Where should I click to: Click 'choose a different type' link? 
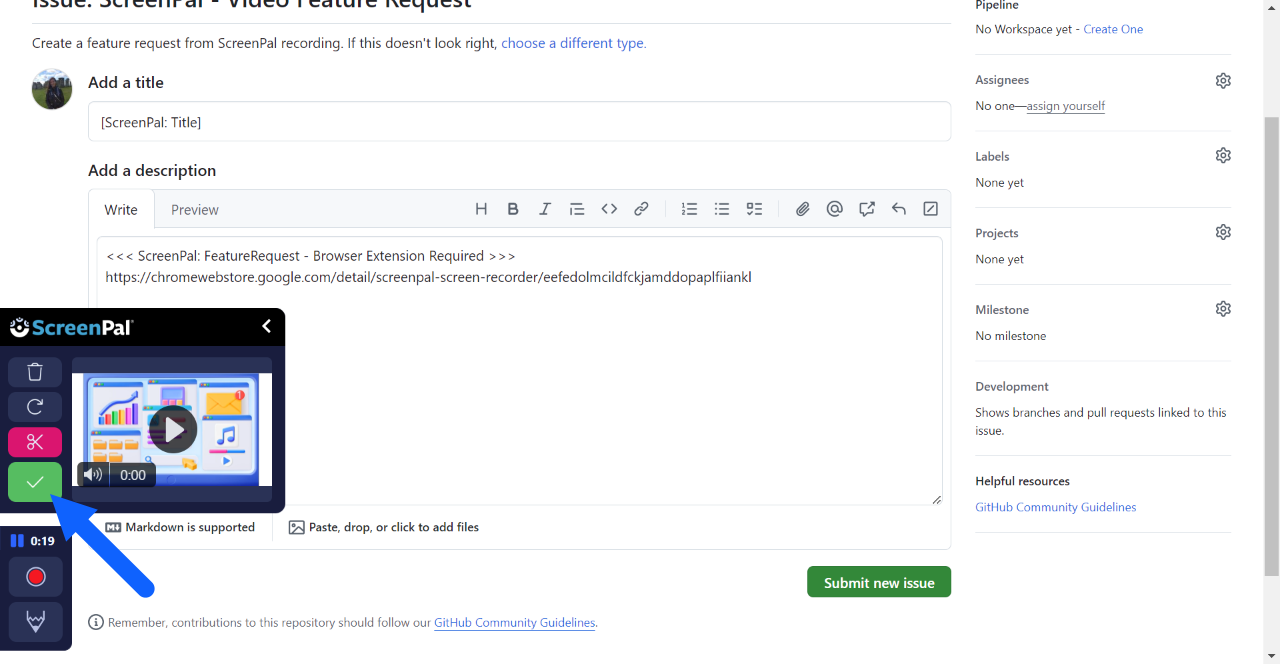574,43
